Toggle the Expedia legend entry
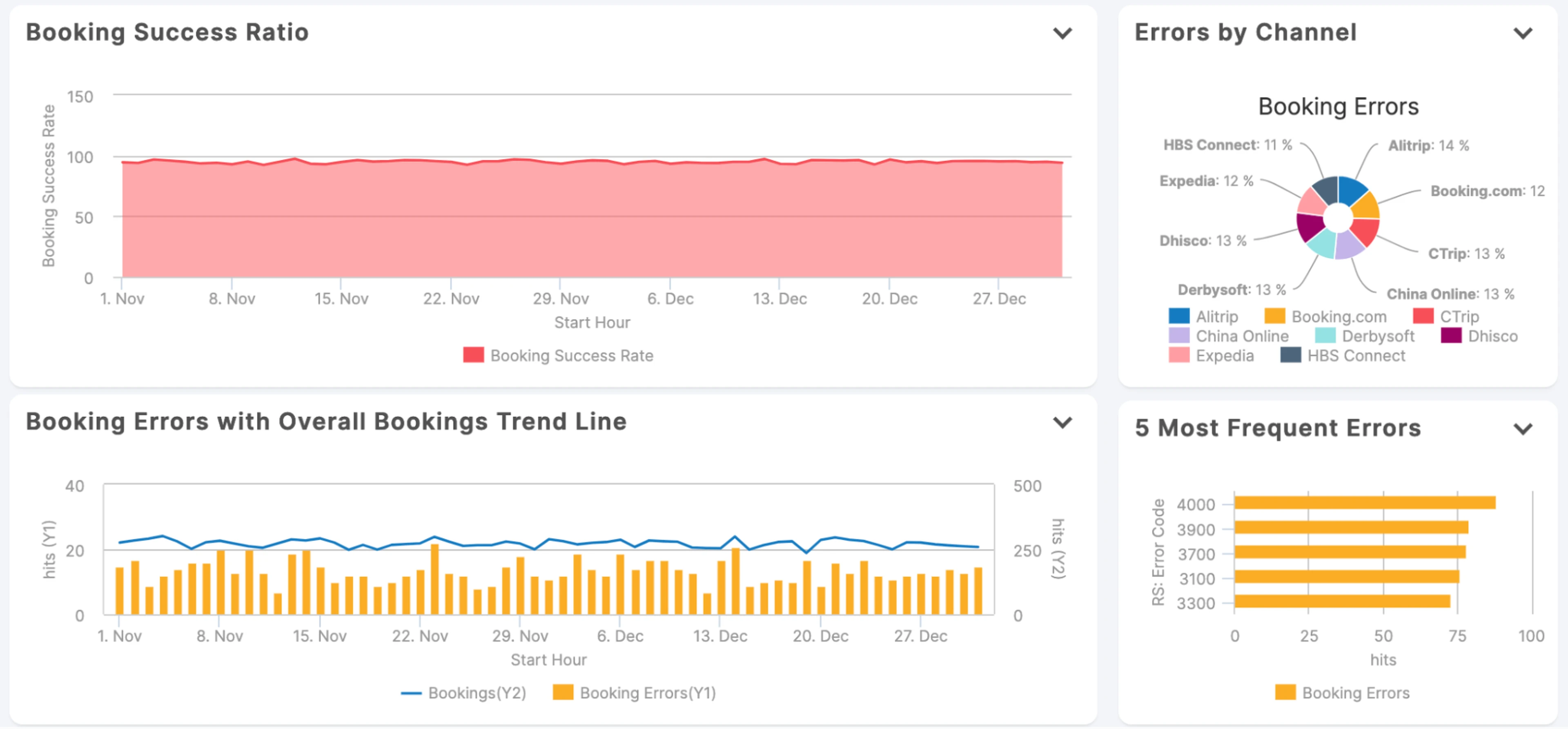1568x729 pixels. click(x=1211, y=356)
